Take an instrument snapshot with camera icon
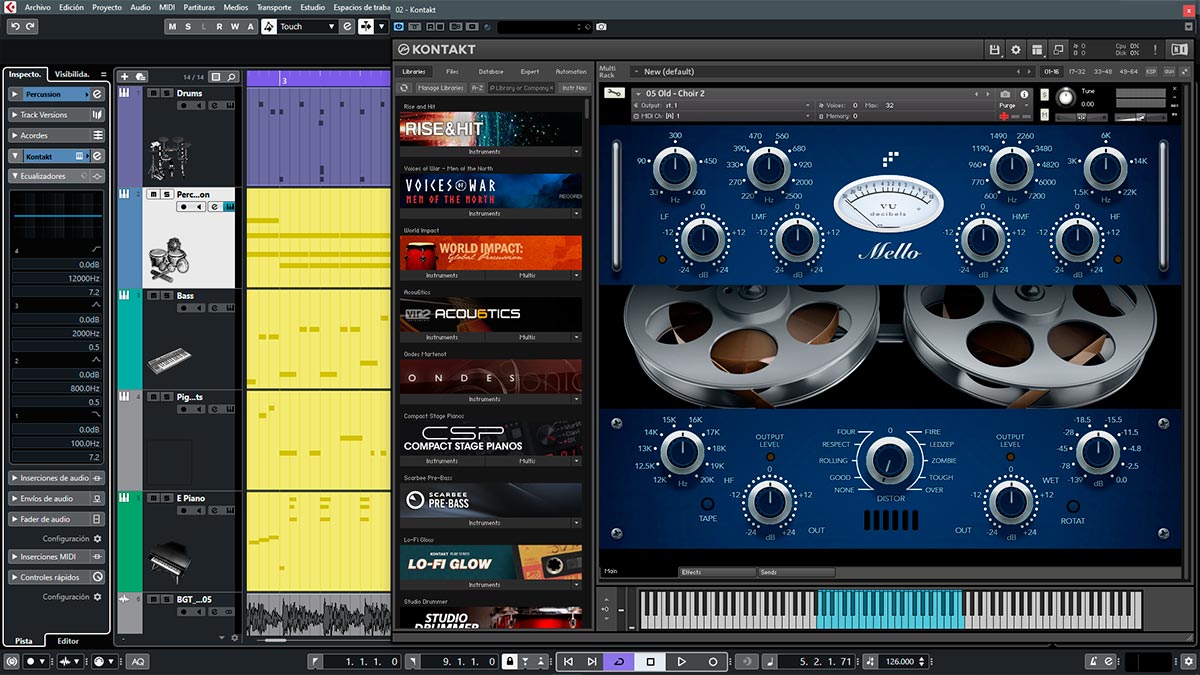 click(x=1005, y=93)
